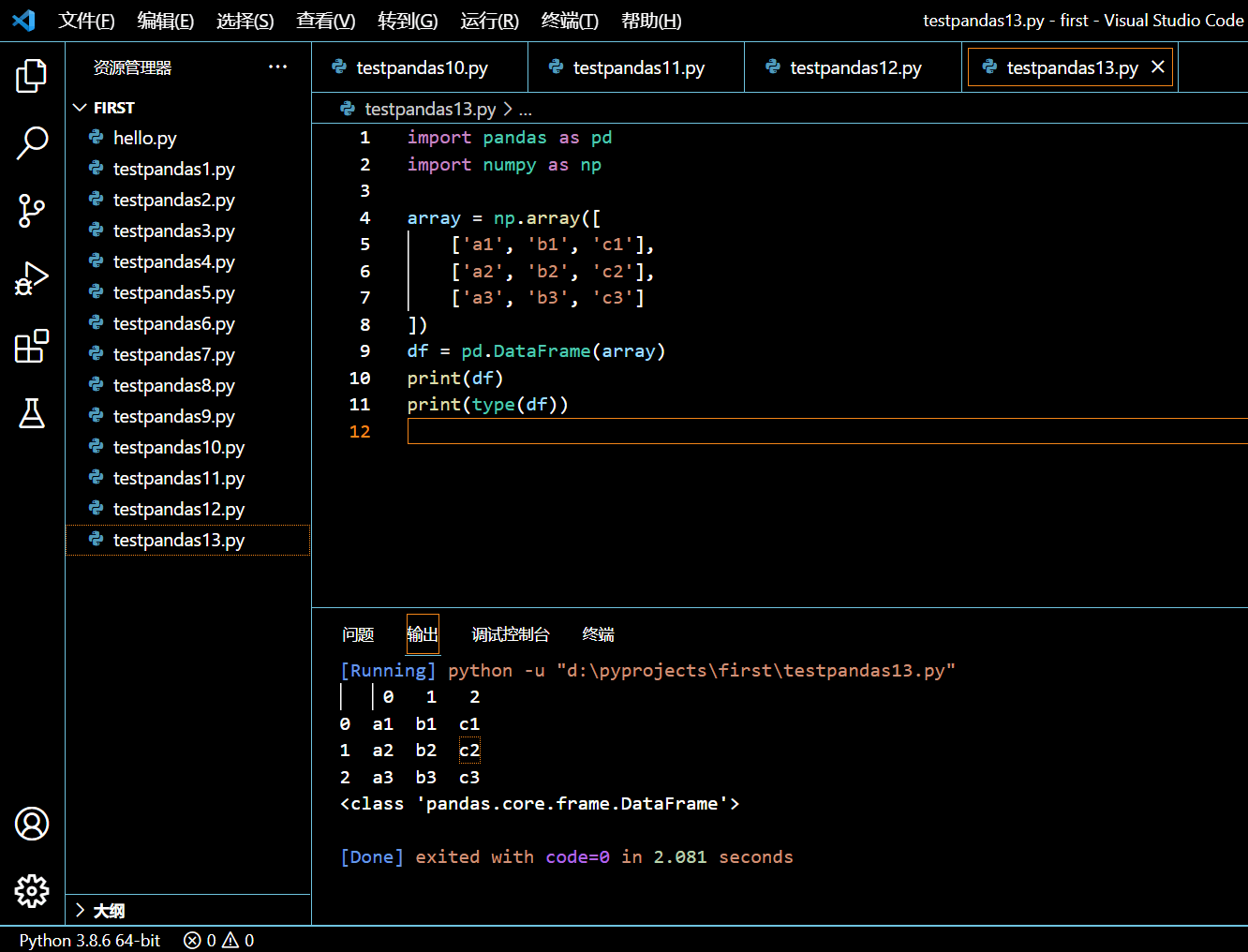Open testpandas10.py in the explorer list
1248x952 pixels.
pyautogui.click(x=187, y=447)
